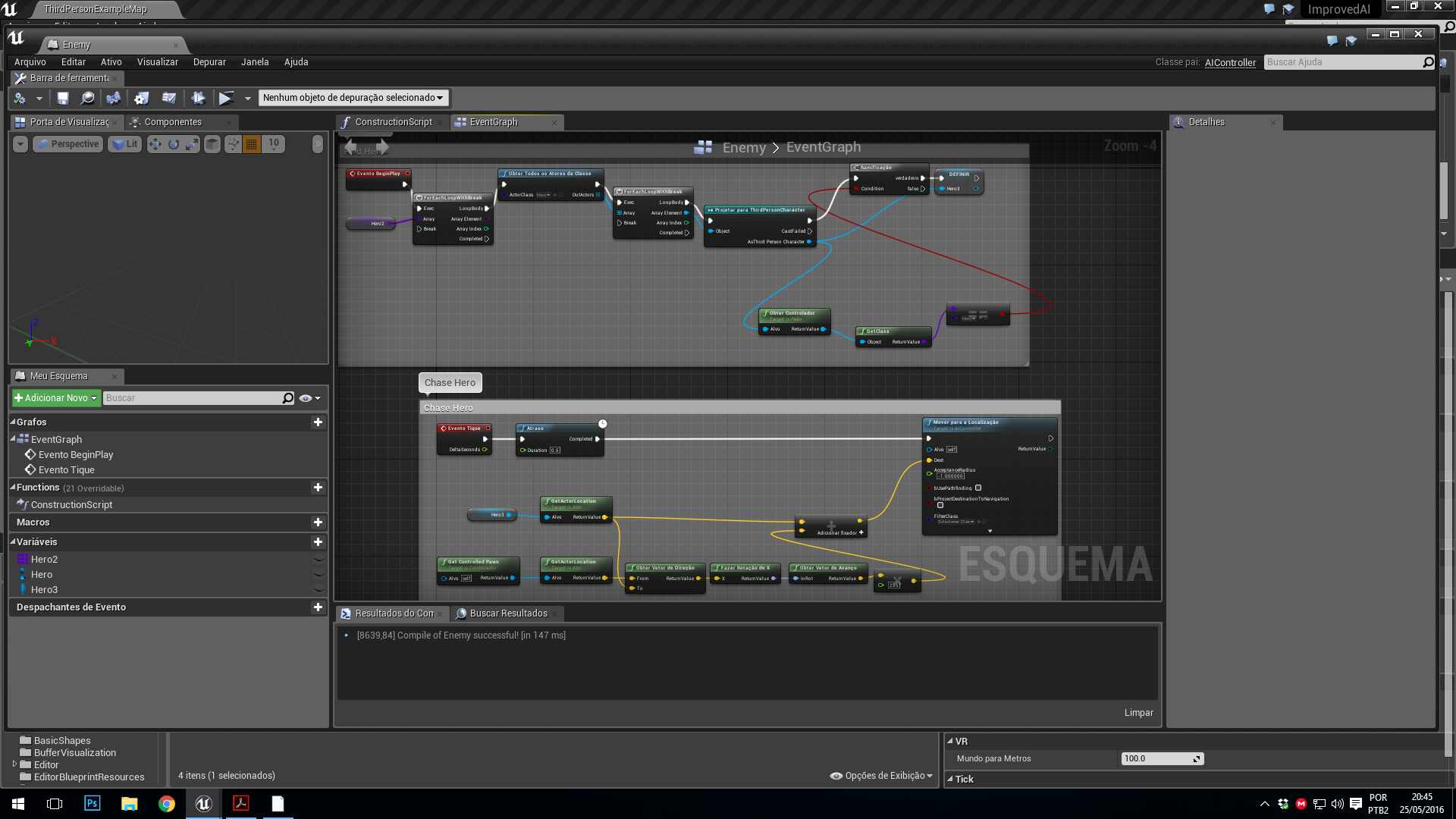Open the AIController parent class link
Viewport: 1456px width, 819px height.
point(1230,62)
